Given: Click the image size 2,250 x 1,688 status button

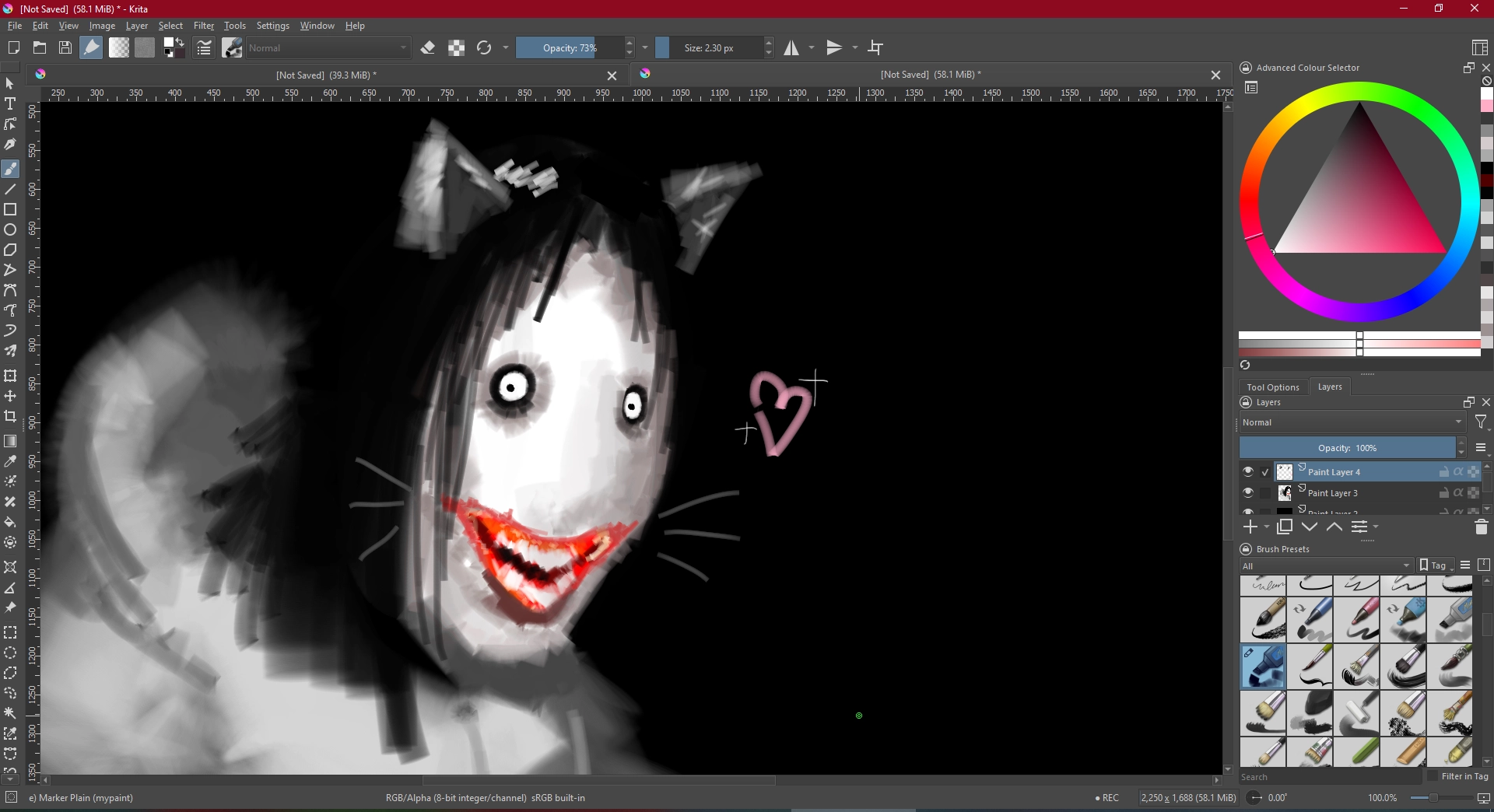Looking at the screenshot, I should (1187, 797).
